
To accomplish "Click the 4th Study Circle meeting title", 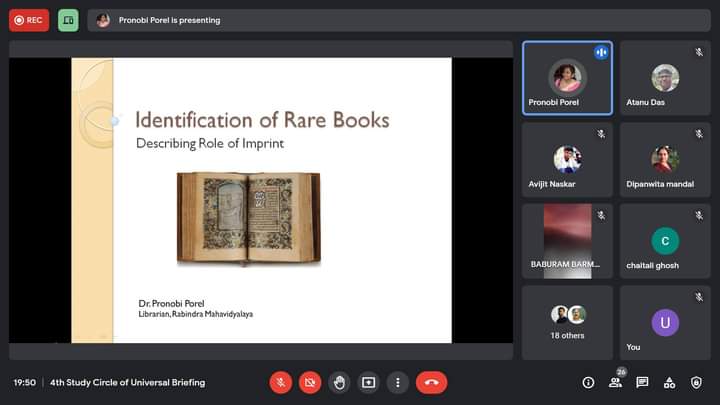I will coord(128,382).
